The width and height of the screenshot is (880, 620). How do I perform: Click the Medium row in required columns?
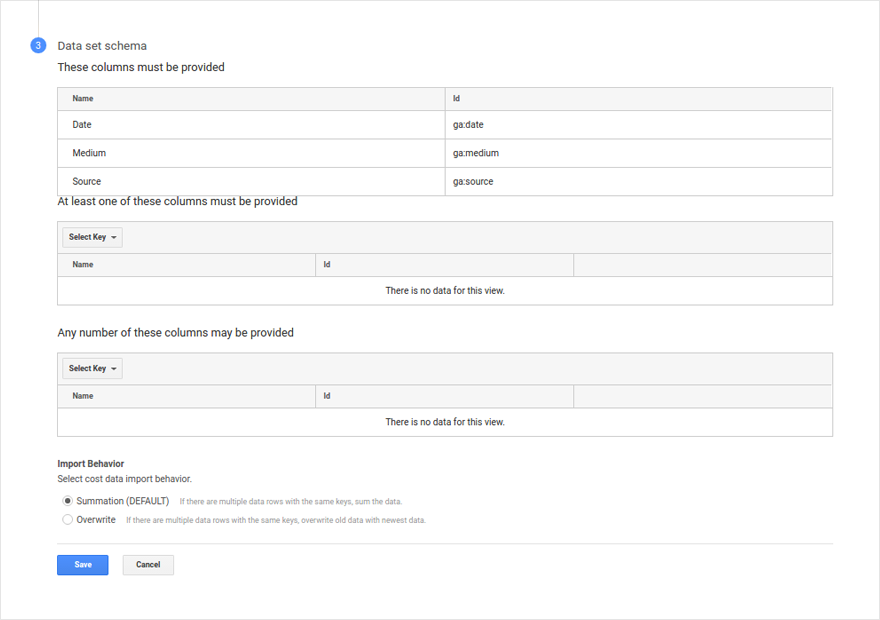pos(444,153)
